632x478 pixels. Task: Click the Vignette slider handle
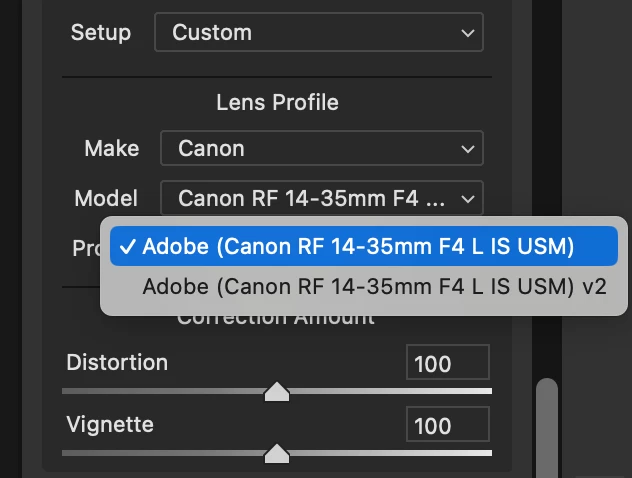pyautogui.click(x=277, y=454)
